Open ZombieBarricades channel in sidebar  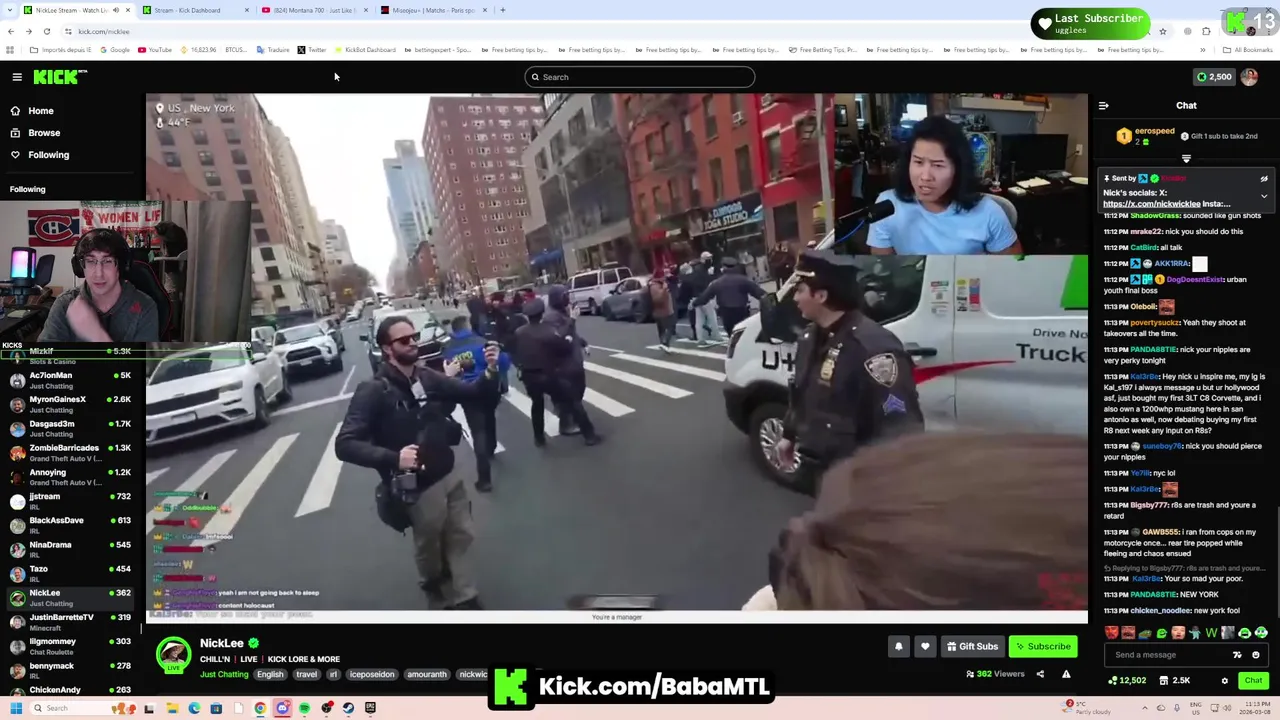click(72, 453)
